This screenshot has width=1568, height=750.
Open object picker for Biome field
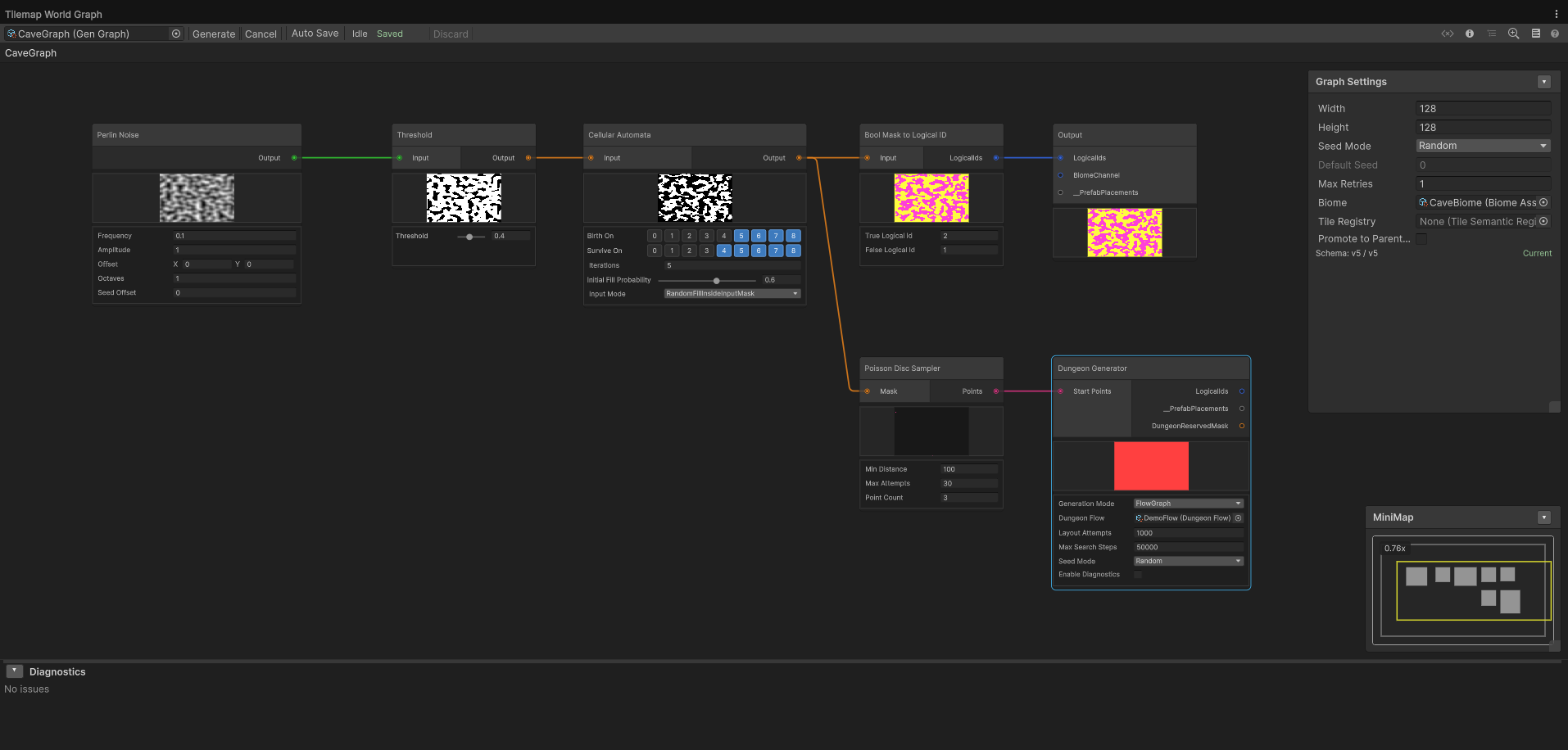pos(1543,202)
